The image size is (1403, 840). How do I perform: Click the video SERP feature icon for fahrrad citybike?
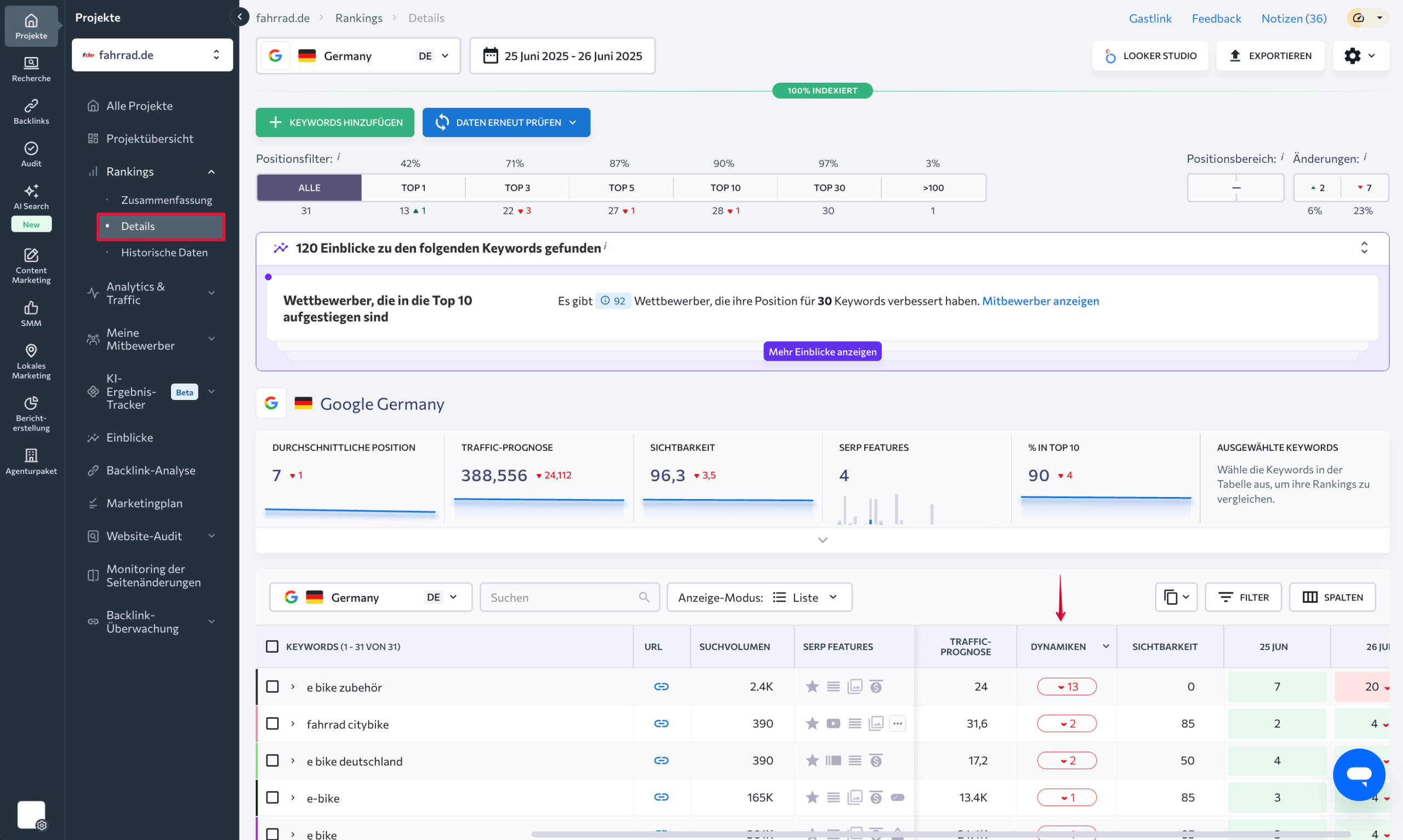pos(833,723)
